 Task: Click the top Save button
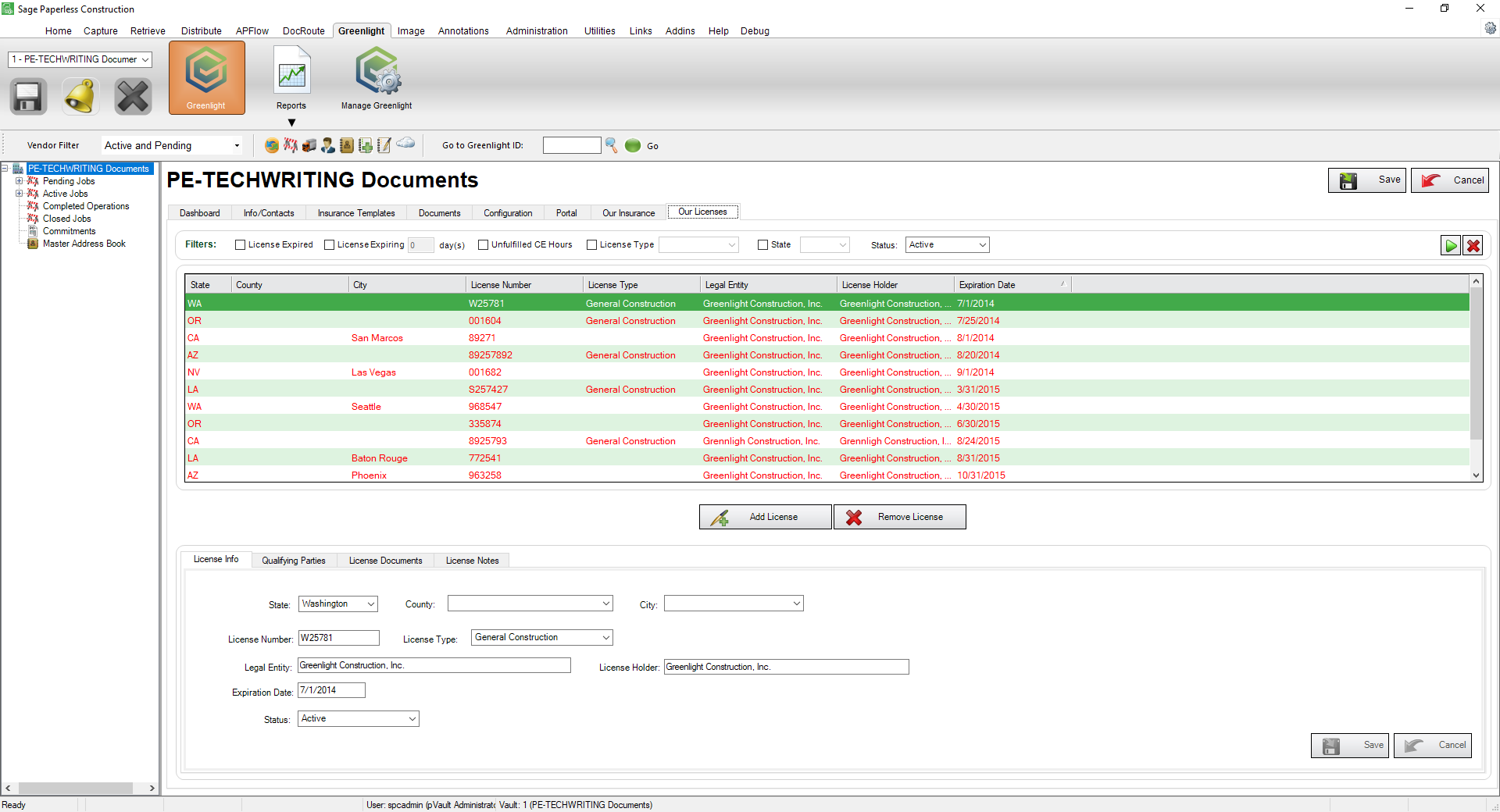[1367, 180]
